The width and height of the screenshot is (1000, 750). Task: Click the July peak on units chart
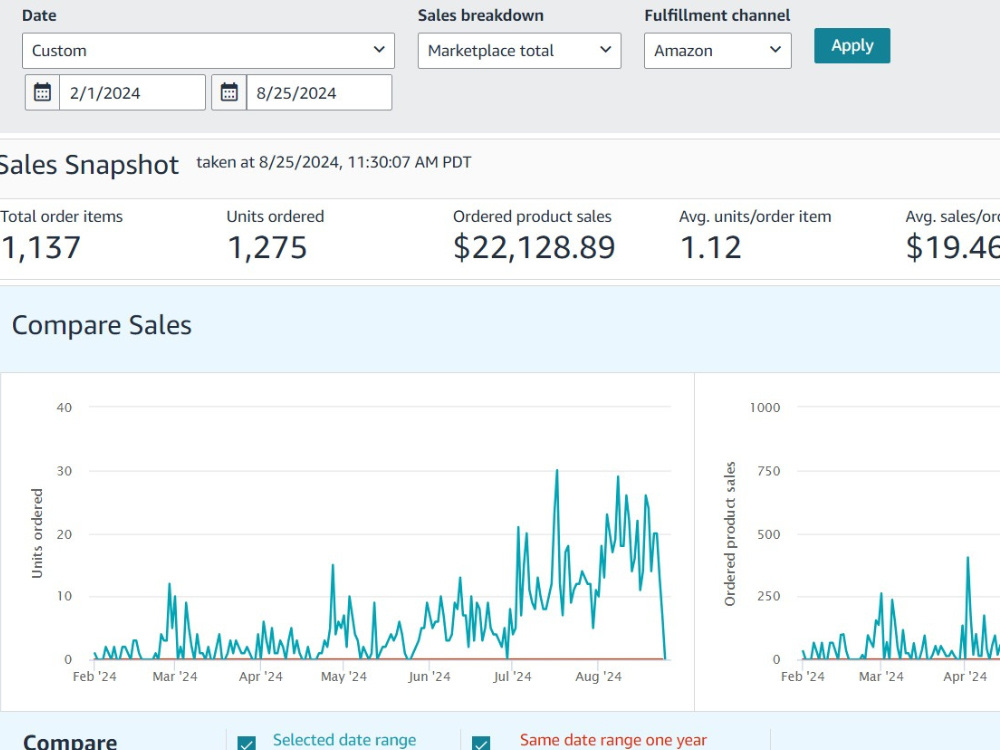(x=557, y=471)
